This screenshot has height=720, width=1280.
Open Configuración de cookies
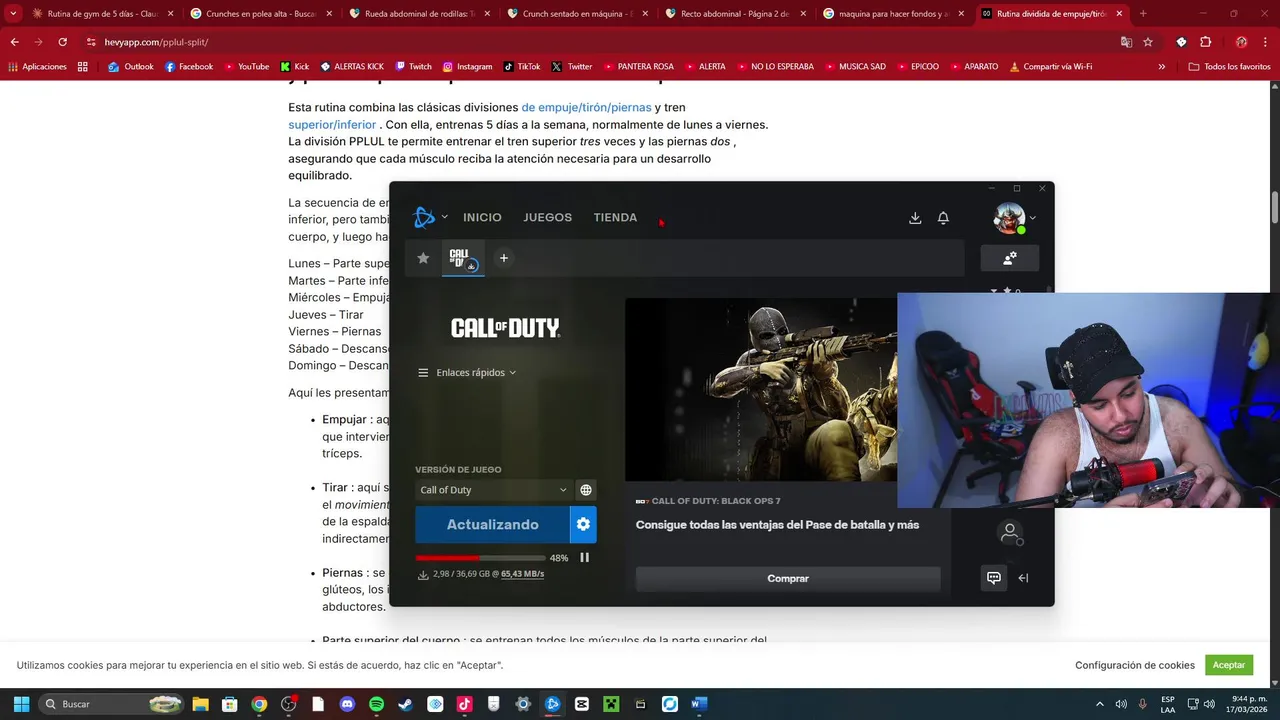click(x=1135, y=665)
